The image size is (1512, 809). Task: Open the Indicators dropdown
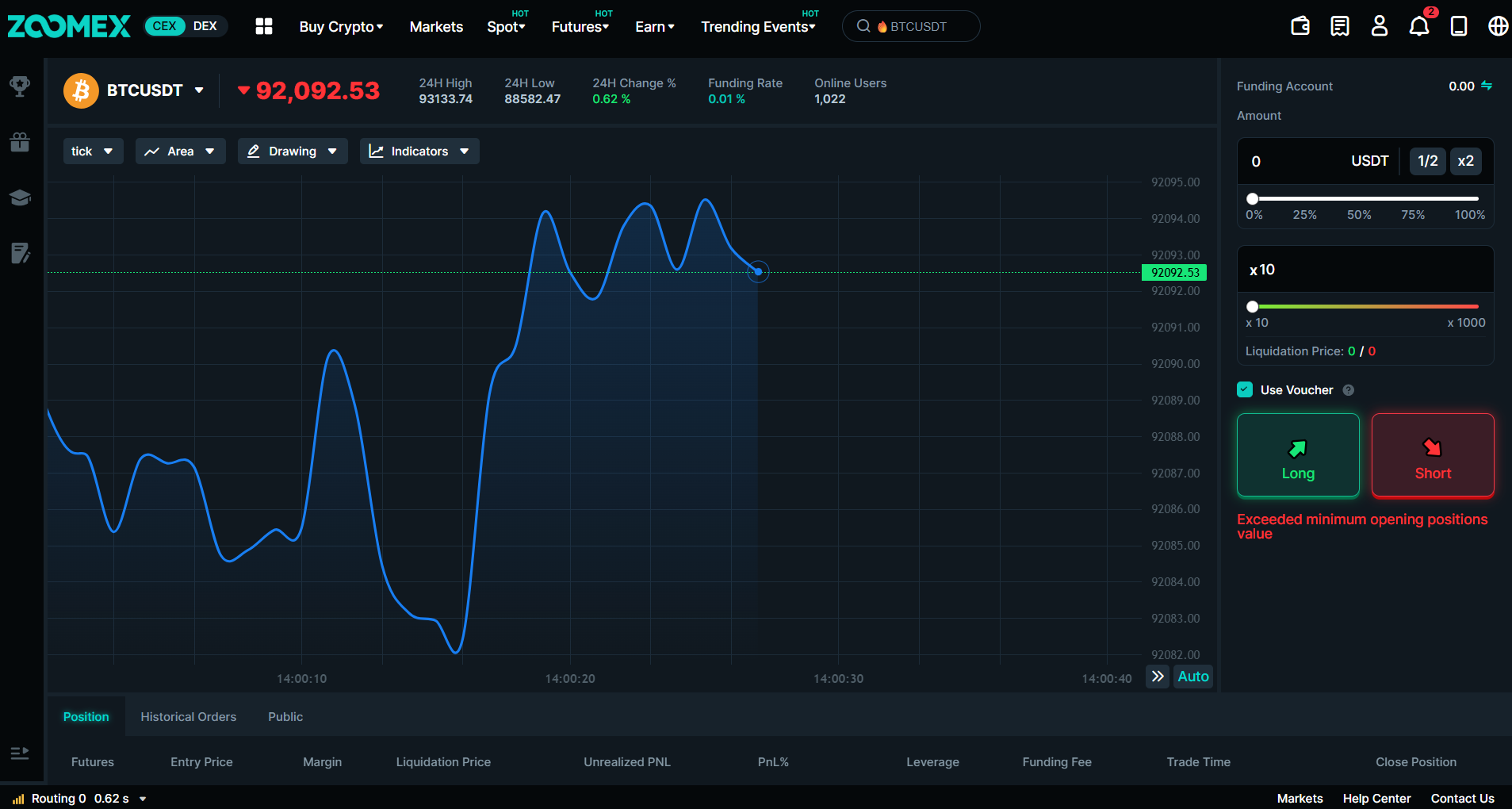(419, 151)
